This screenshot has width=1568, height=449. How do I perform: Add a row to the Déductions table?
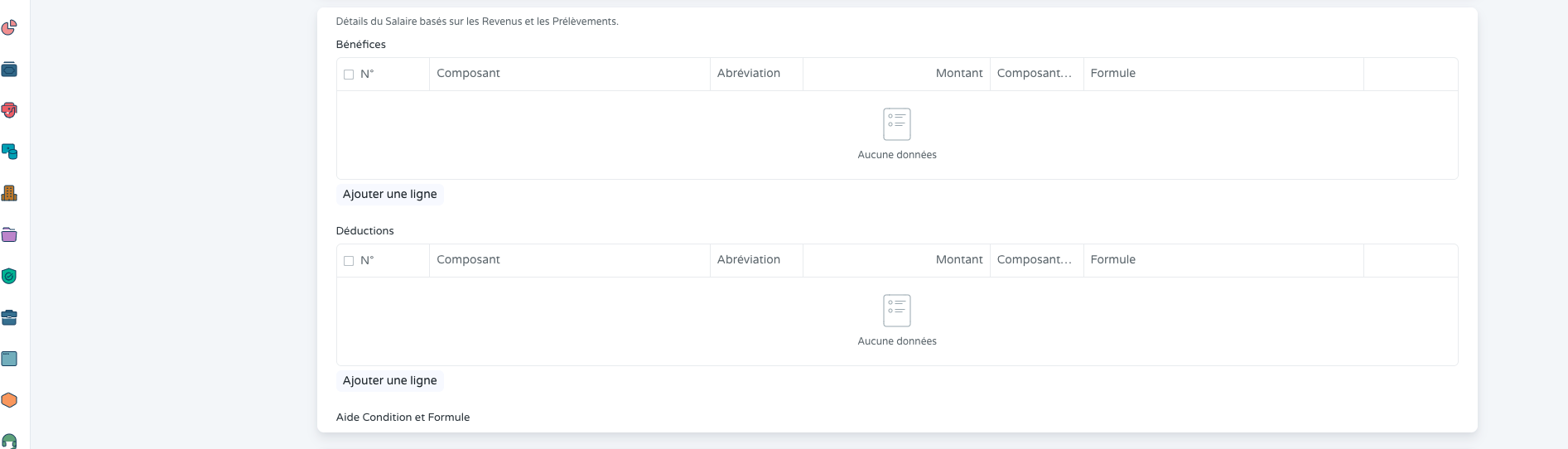point(389,380)
